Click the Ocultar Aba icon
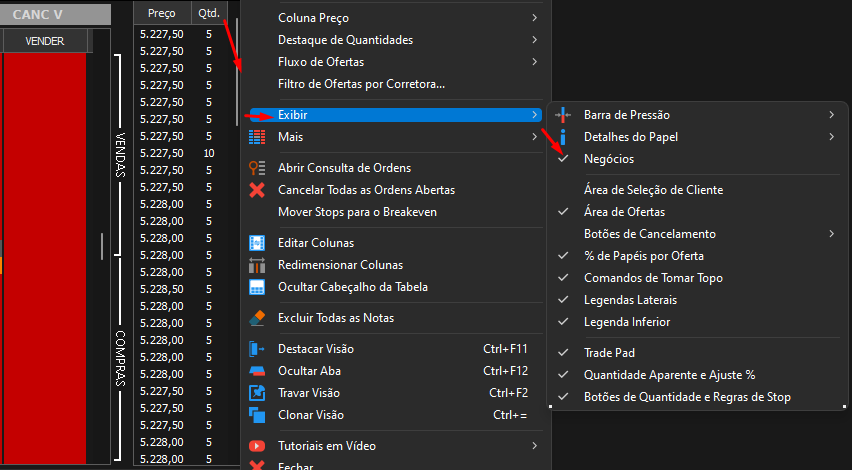852x470 pixels. 257,371
